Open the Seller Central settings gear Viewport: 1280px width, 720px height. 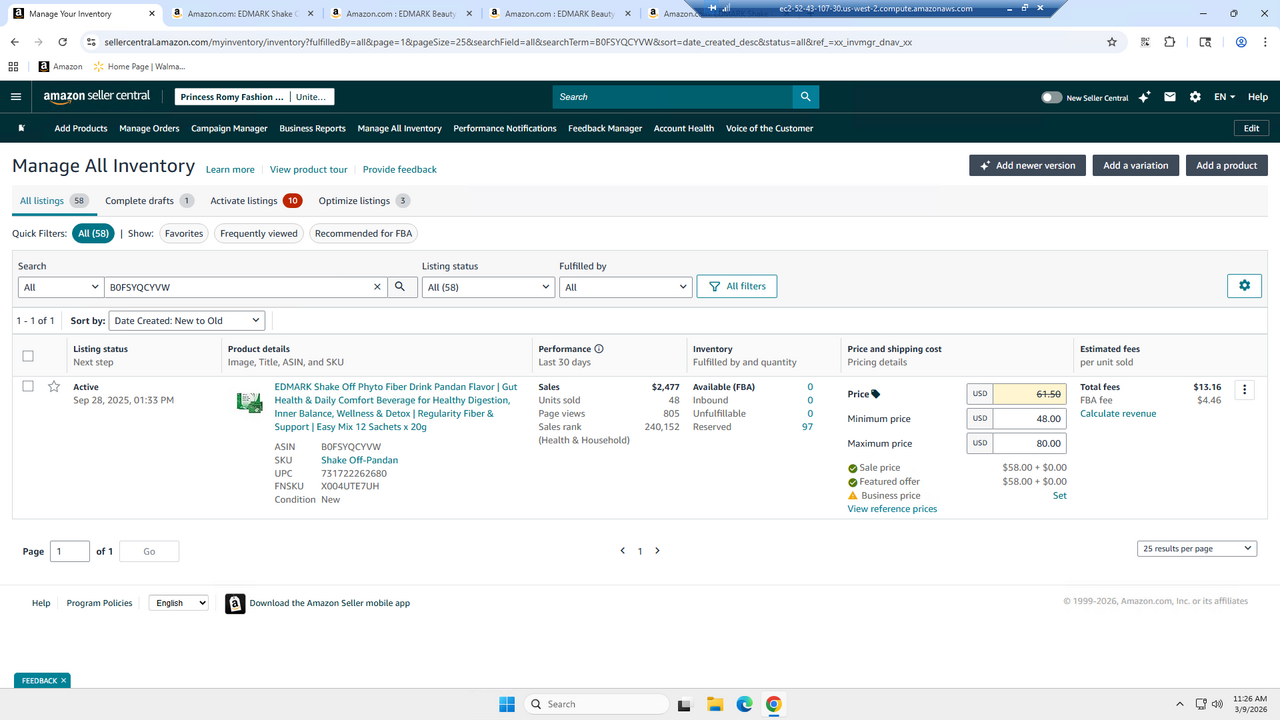tap(1195, 97)
